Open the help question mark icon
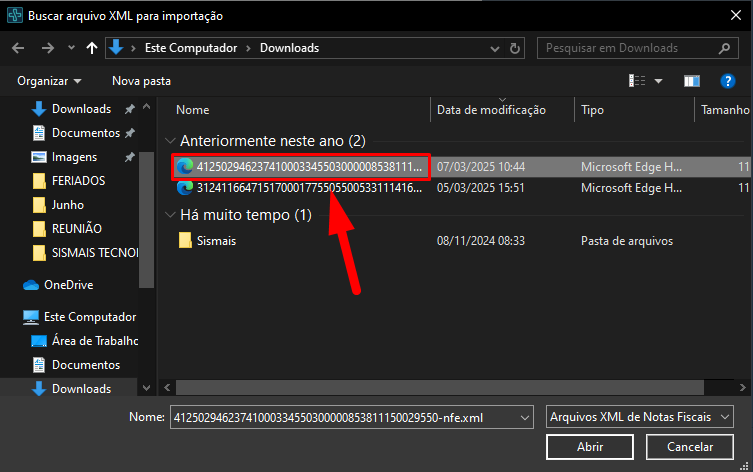The height and width of the screenshot is (472, 753). pos(727,80)
